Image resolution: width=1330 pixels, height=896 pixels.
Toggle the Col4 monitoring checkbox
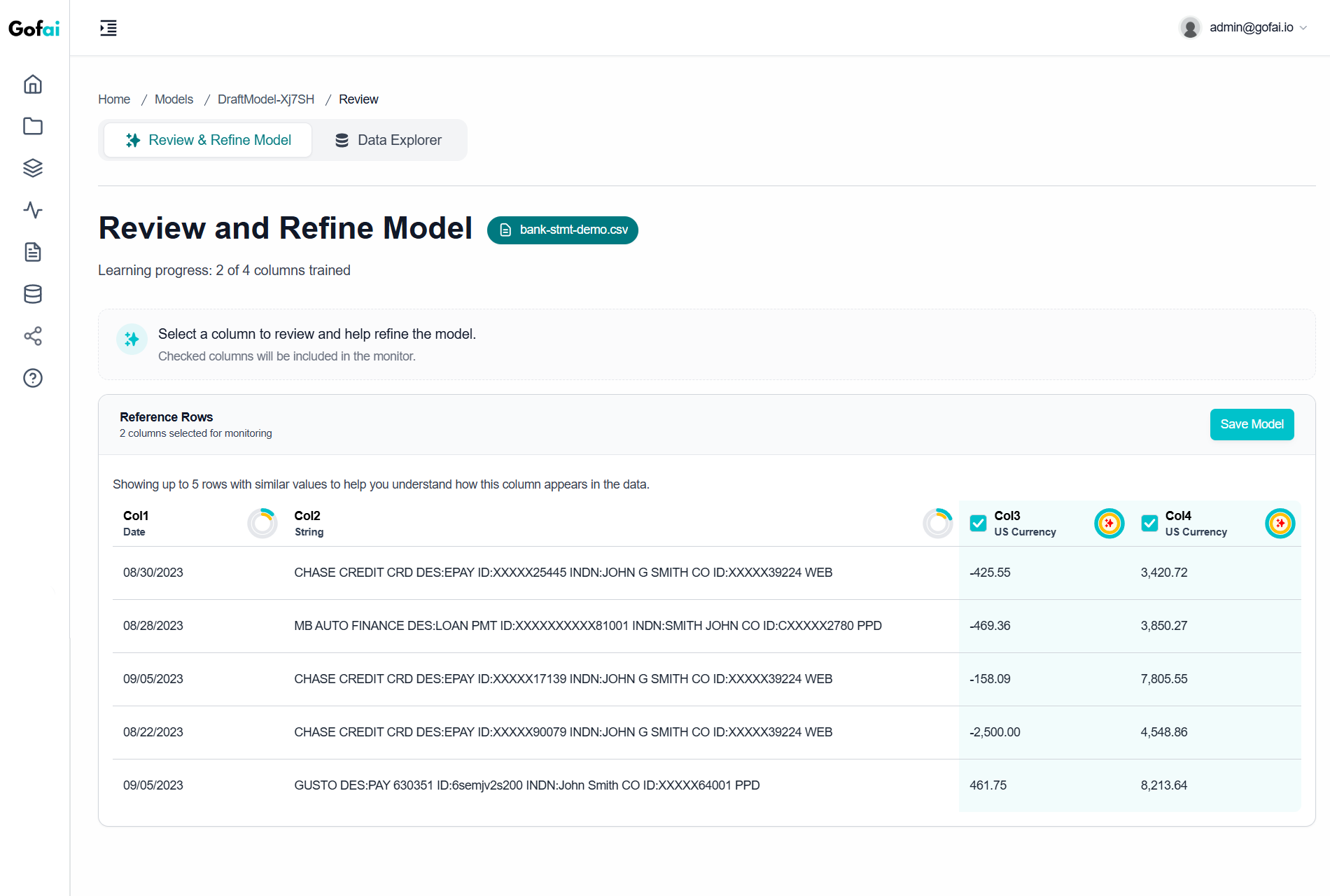pos(1149,523)
